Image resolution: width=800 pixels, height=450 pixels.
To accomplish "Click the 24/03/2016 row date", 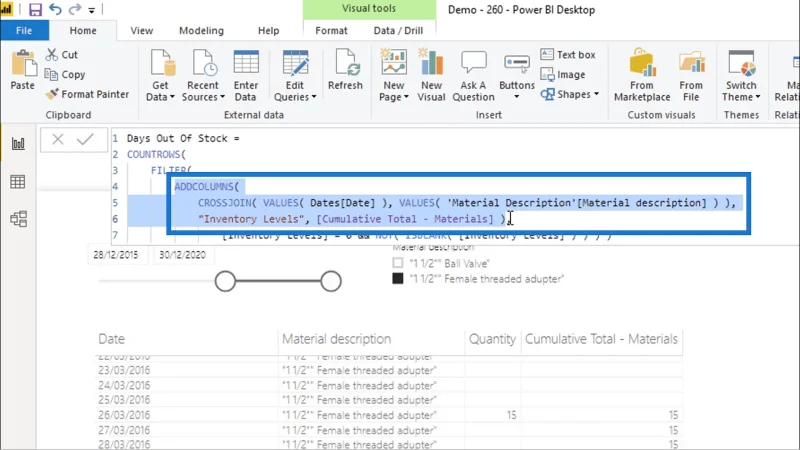I will [x=124, y=385].
